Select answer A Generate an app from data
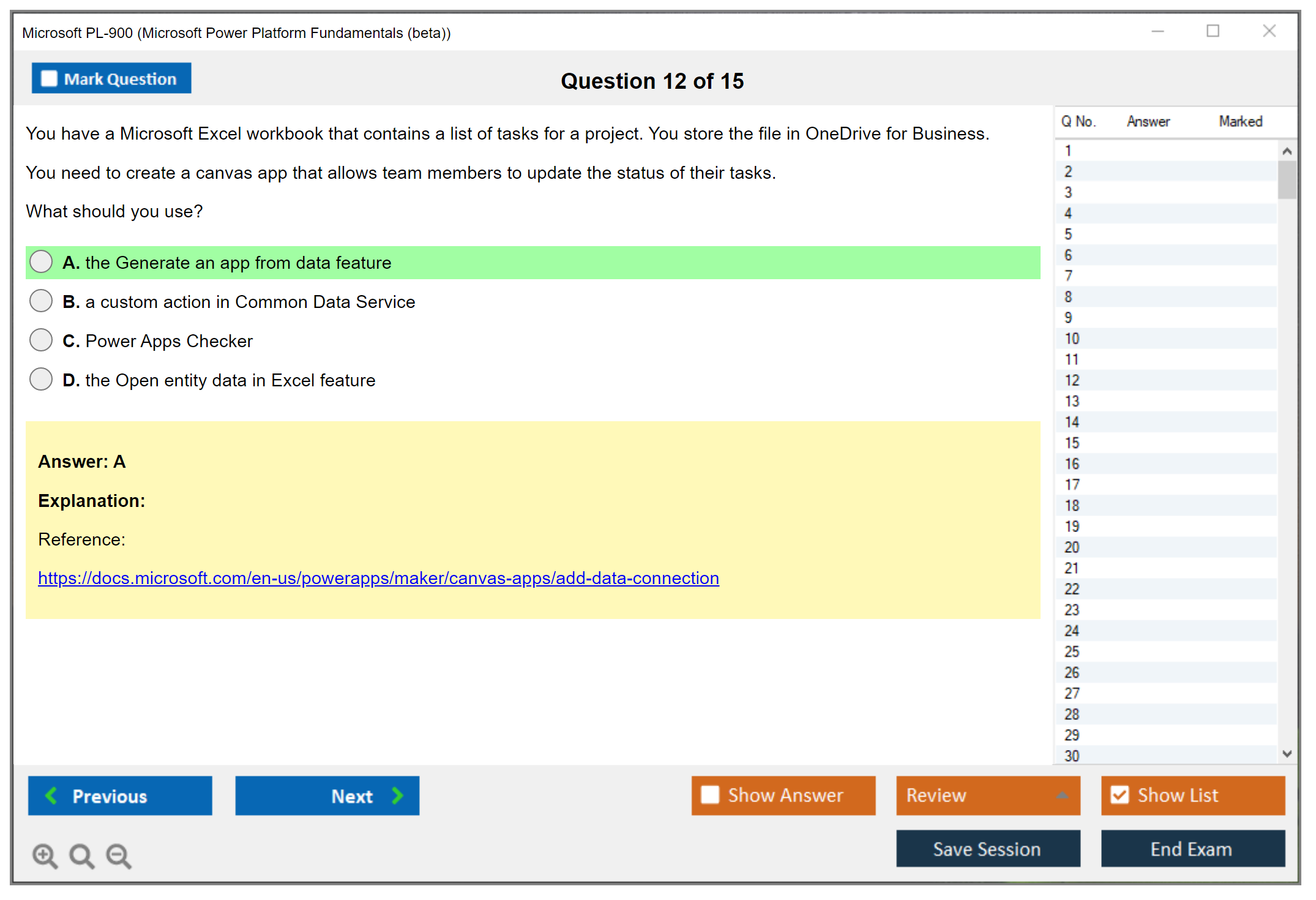Screen dimensions: 1316x900 [x=41, y=262]
